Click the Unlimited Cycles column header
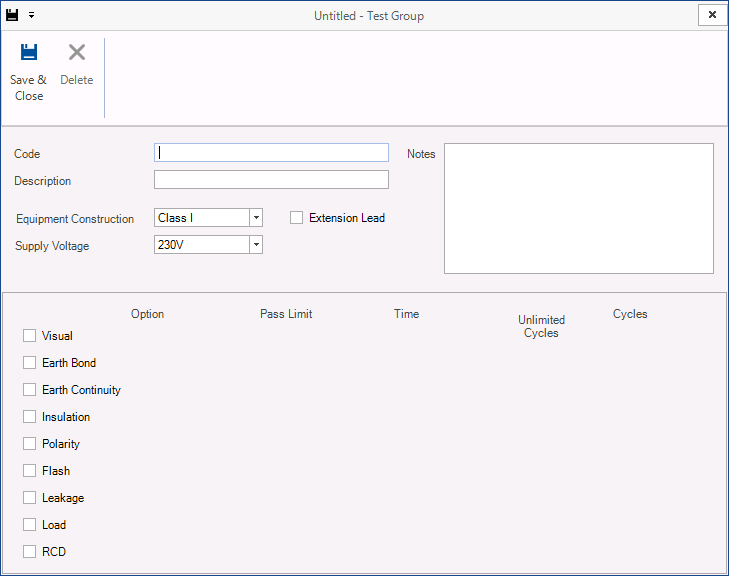The height and width of the screenshot is (576, 729). [x=541, y=326]
